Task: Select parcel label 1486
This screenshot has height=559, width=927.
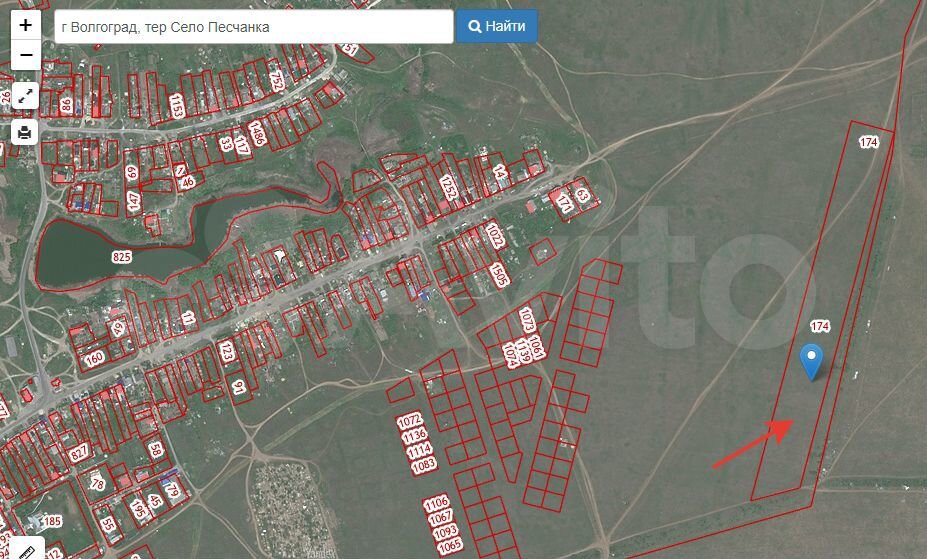Action: pyautogui.click(x=257, y=133)
